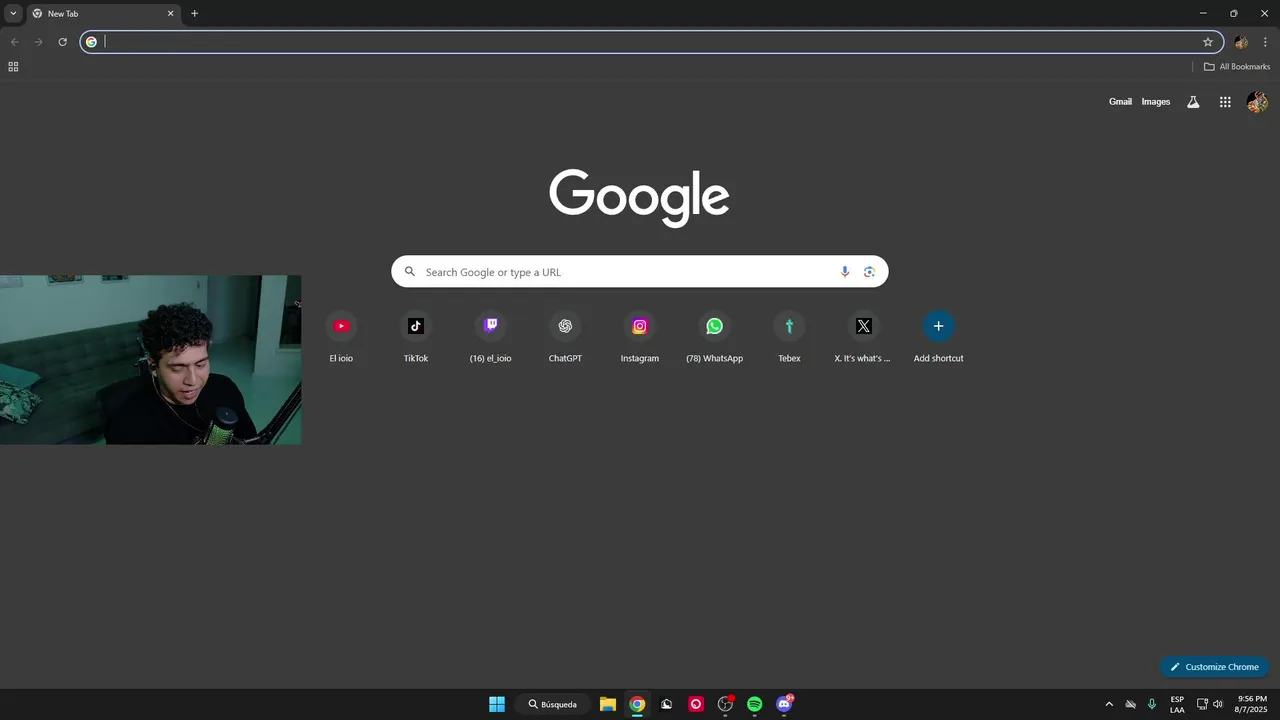Open the (16) el_ioio Twitch shortcut
The image size is (1280, 720).
(x=490, y=337)
